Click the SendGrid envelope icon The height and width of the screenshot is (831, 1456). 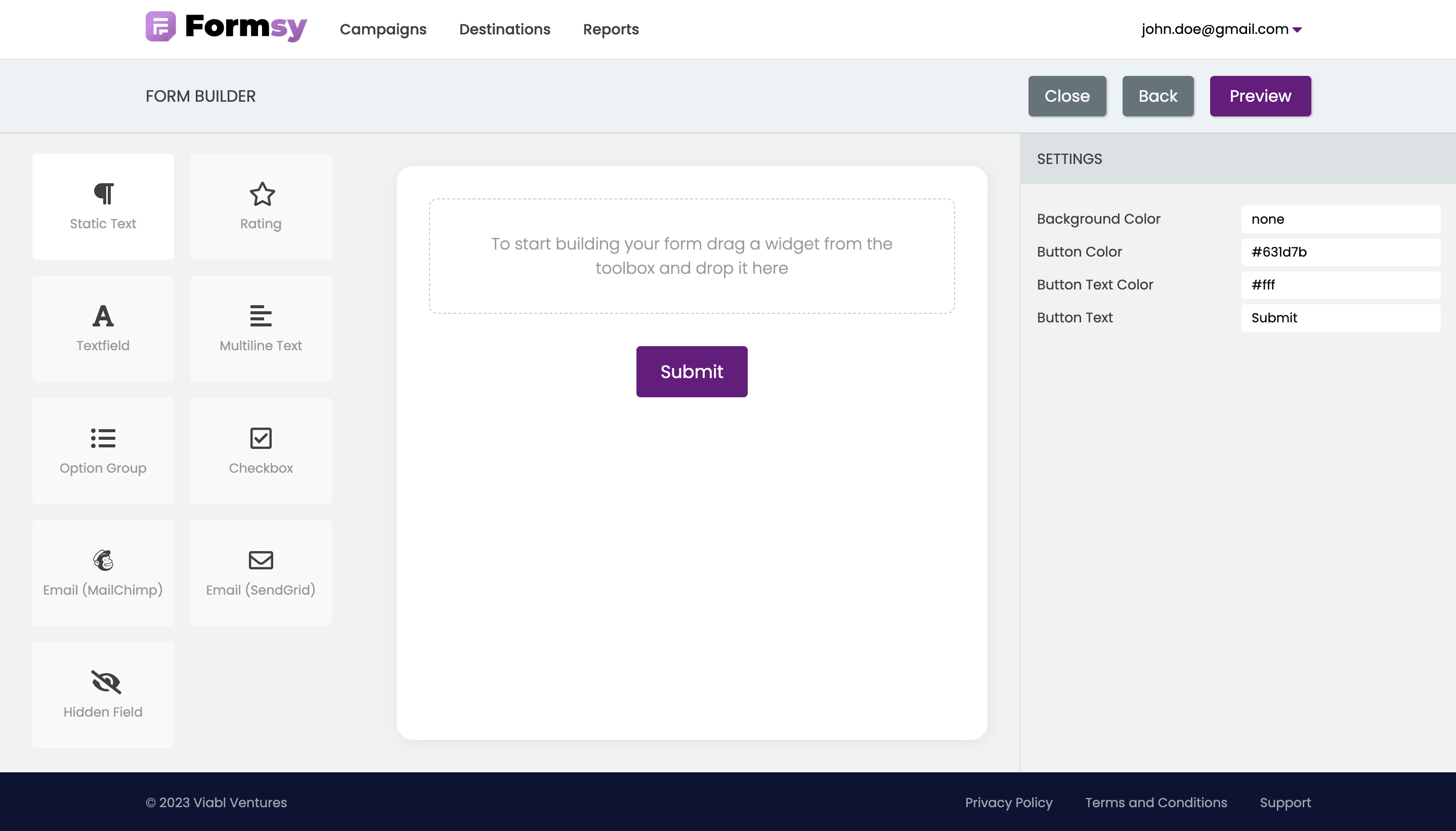(261, 560)
